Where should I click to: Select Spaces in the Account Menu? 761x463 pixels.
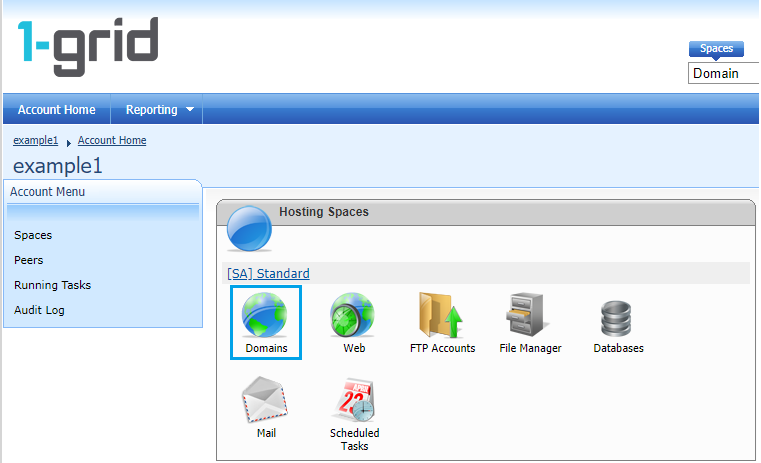point(33,235)
